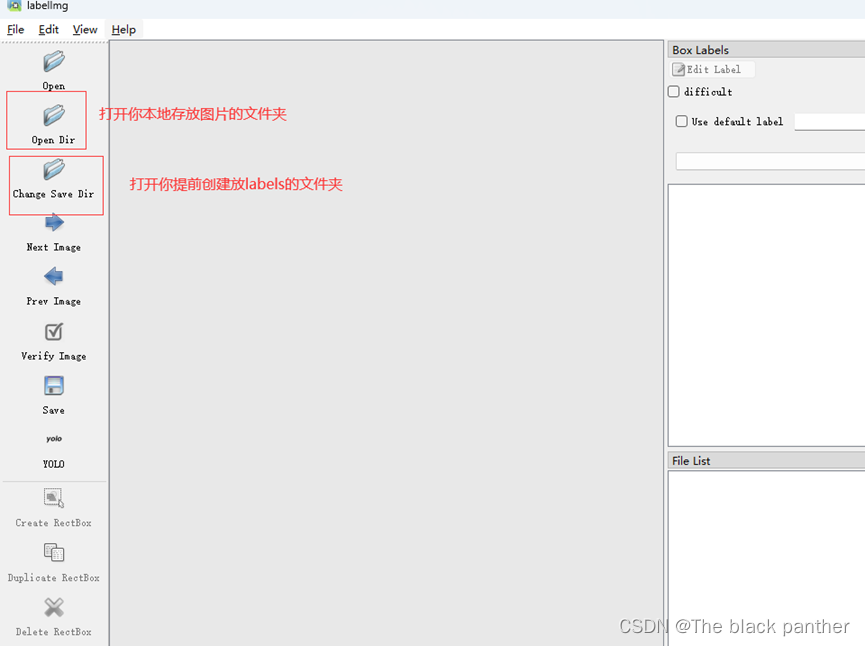Open the Edit menu

point(49,30)
